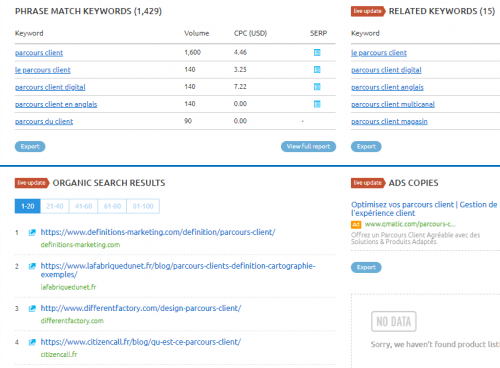Click CPC value 4.46
This screenshot has width=500, height=368.
pyautogui.click(x=240, y=52)
